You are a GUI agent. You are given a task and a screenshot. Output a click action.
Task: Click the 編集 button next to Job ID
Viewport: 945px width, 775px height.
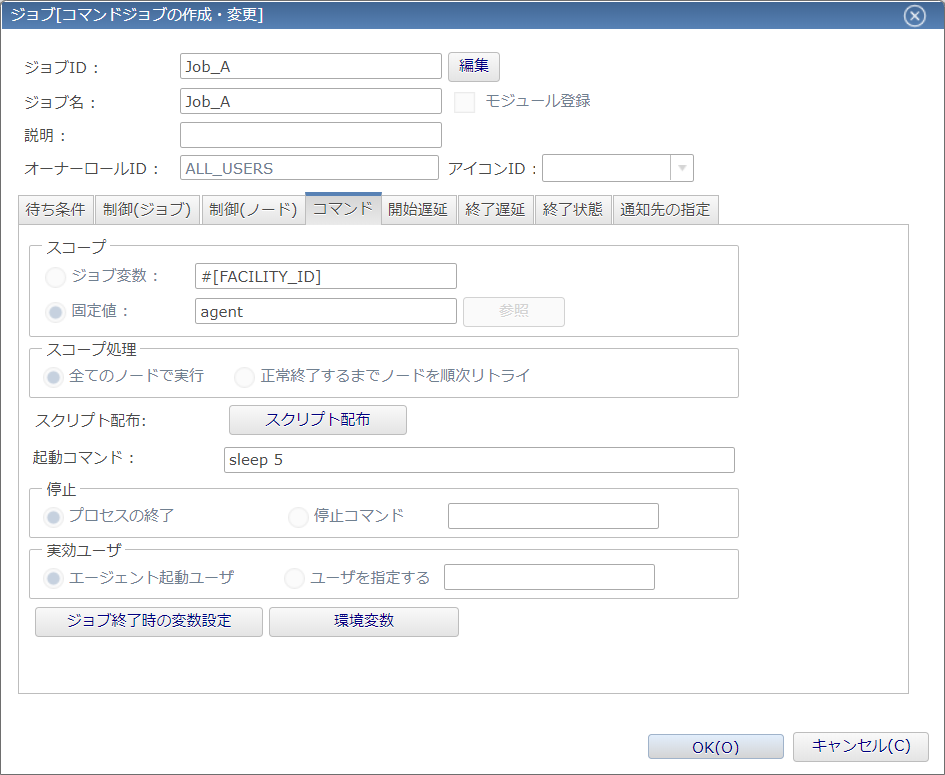tap(474, 66)
